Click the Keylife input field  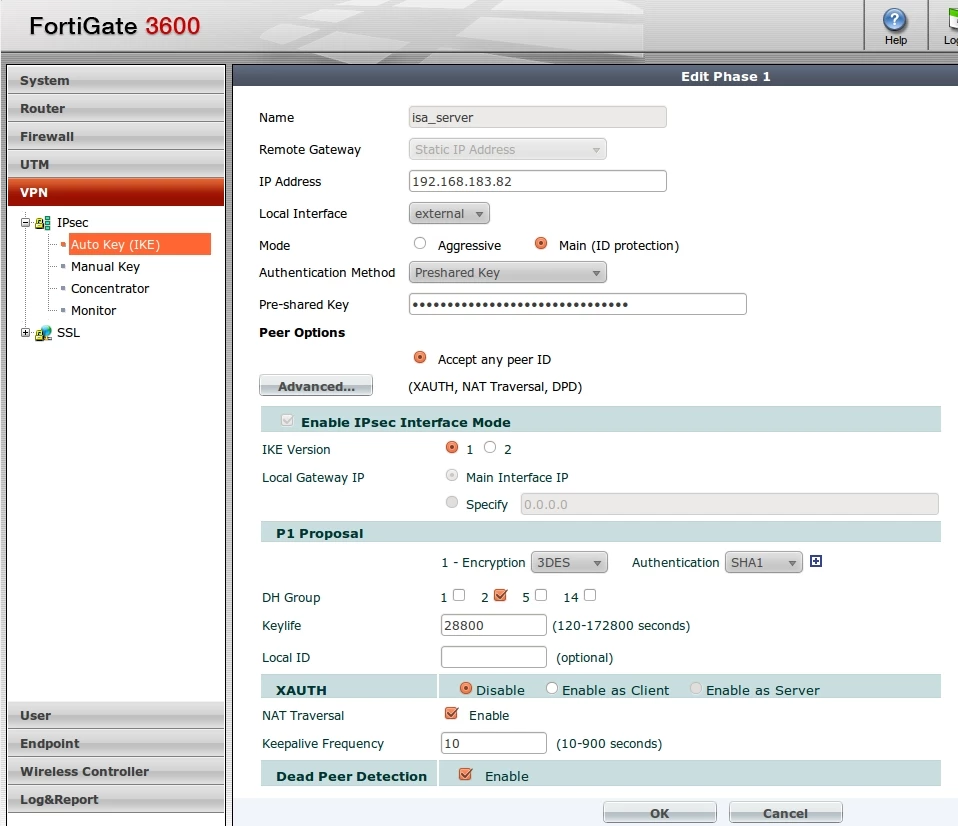pos(494,625)
